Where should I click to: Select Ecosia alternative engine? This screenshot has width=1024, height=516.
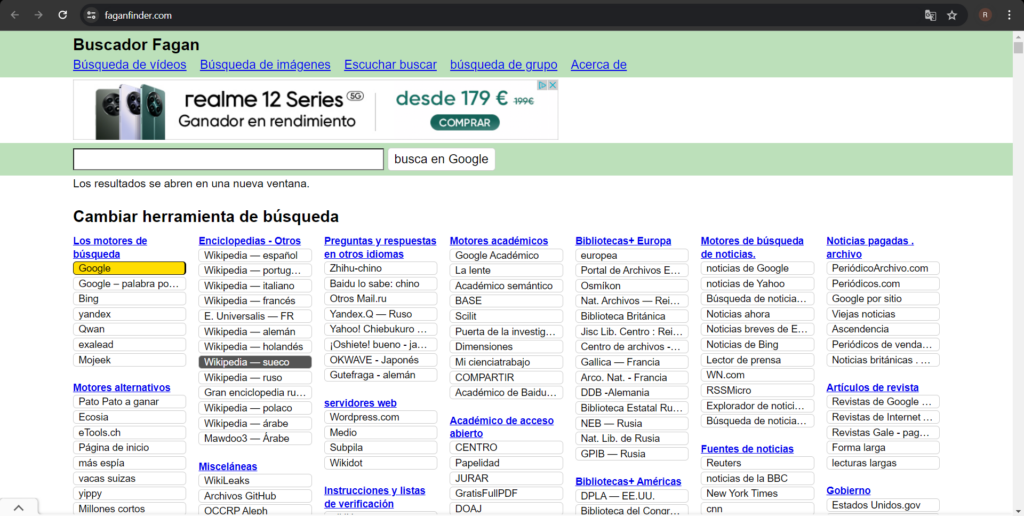(x=129, y=417)
